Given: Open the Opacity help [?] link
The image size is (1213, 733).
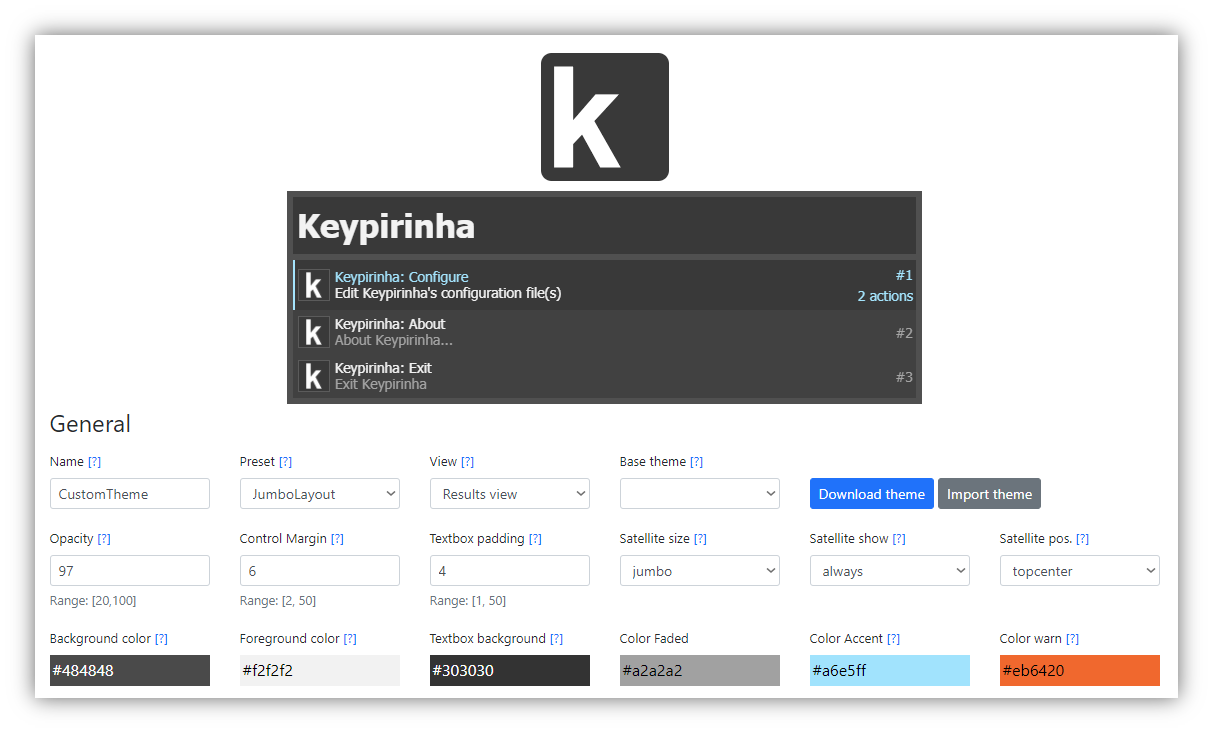Looking at the screenshot, I should (x=104, y=539).
